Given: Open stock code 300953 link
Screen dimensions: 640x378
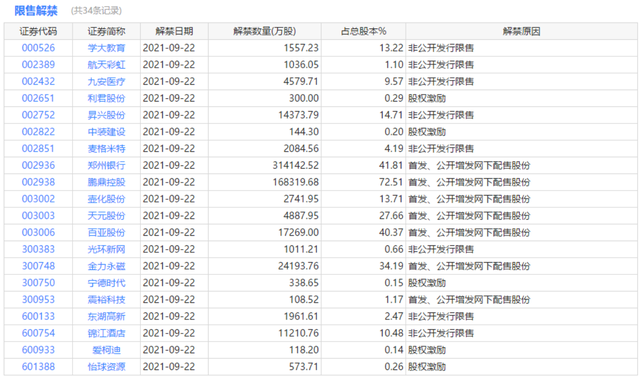Looking at the screenshot, I should click(x=38, y=299).
